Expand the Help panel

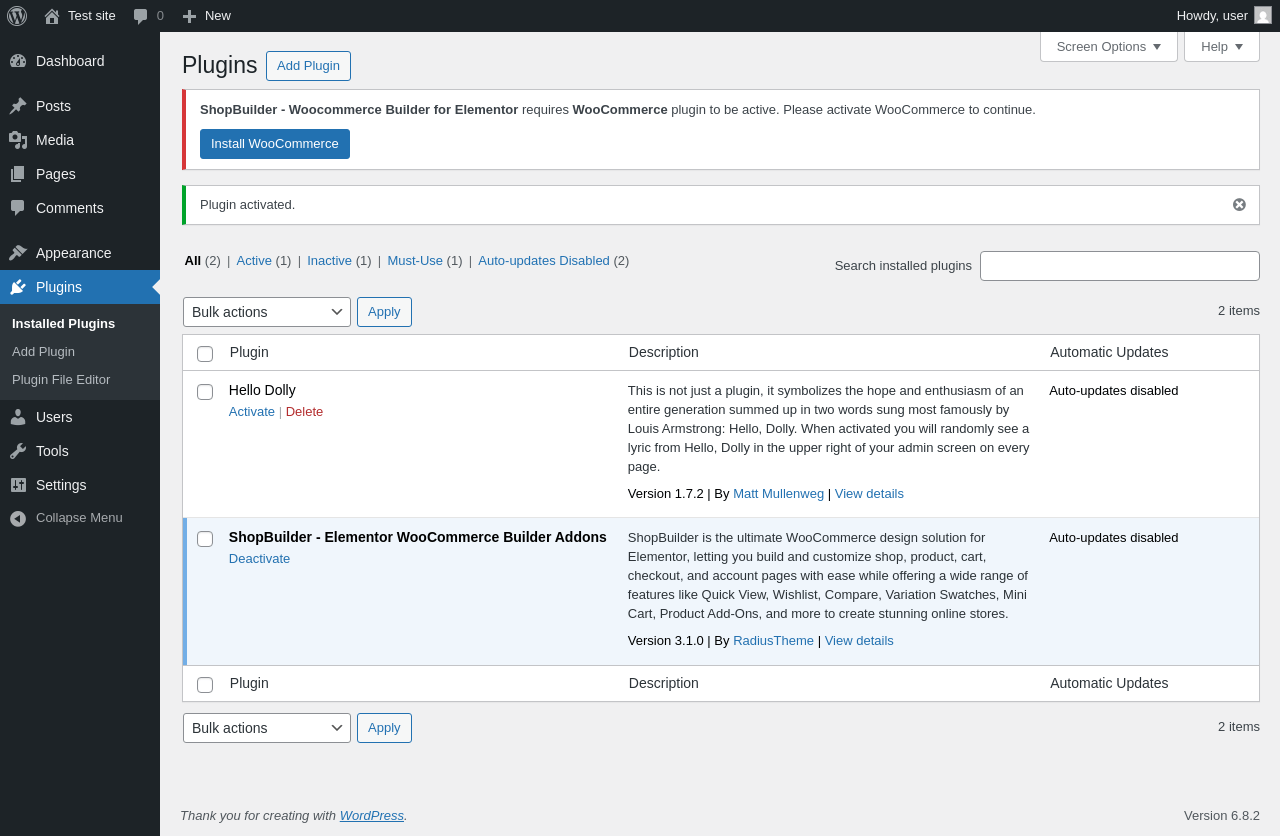point(1222,46)
